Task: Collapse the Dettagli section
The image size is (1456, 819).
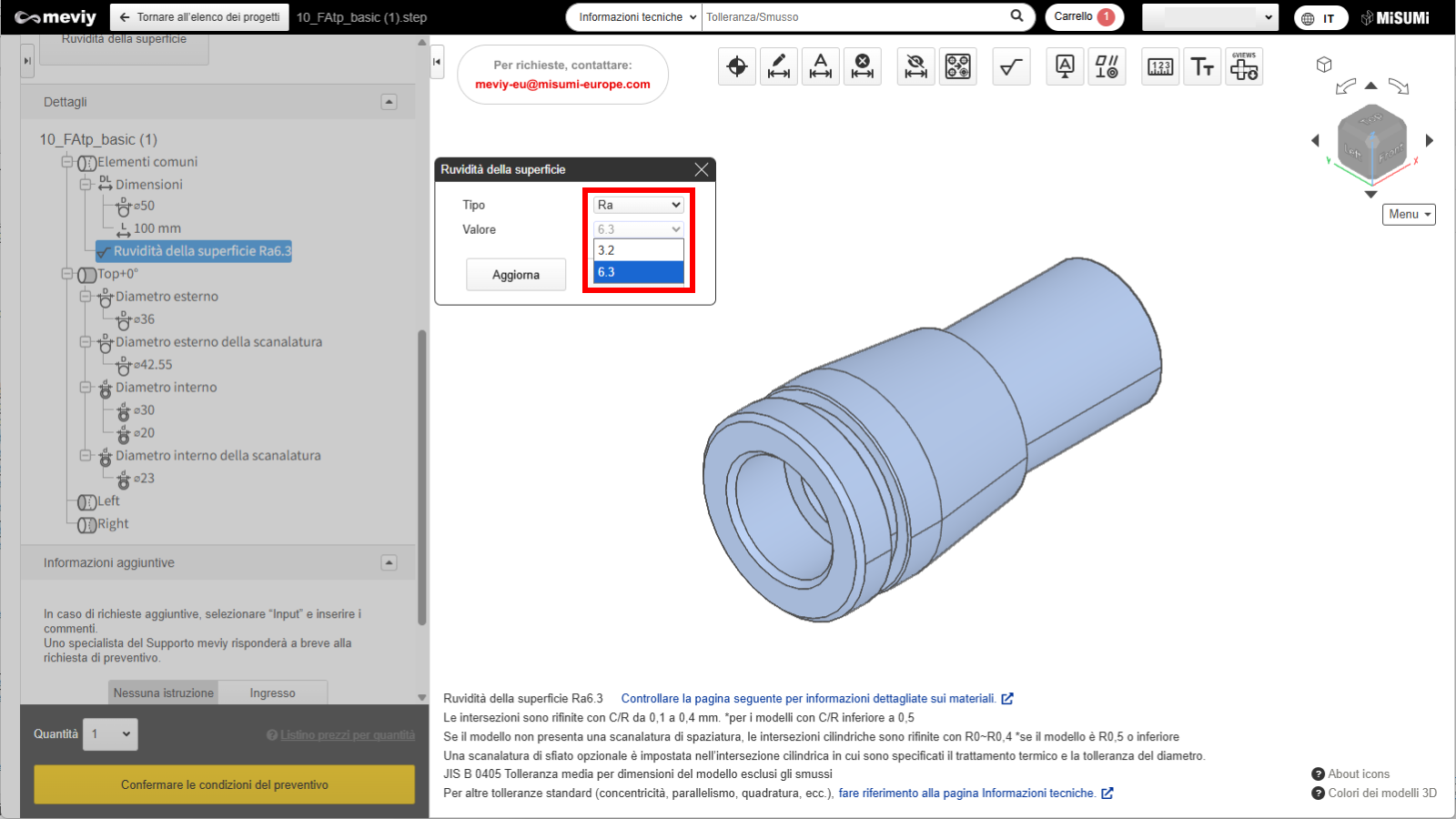Action: [389, 102]
